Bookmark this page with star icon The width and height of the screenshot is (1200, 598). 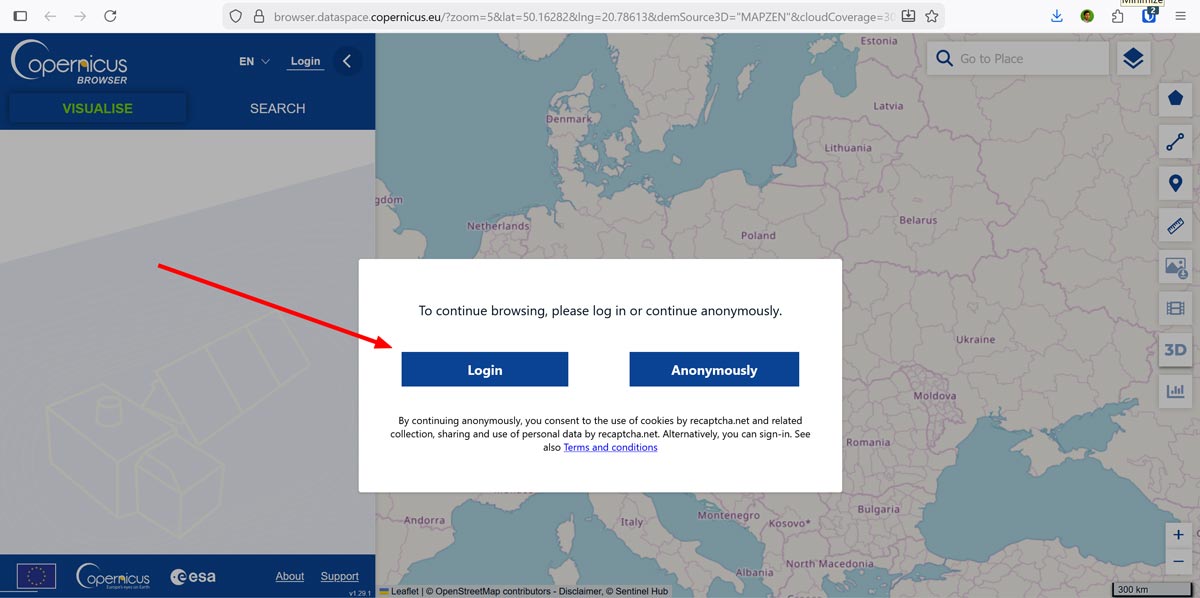pyautogui.click(x=932, y=16)
